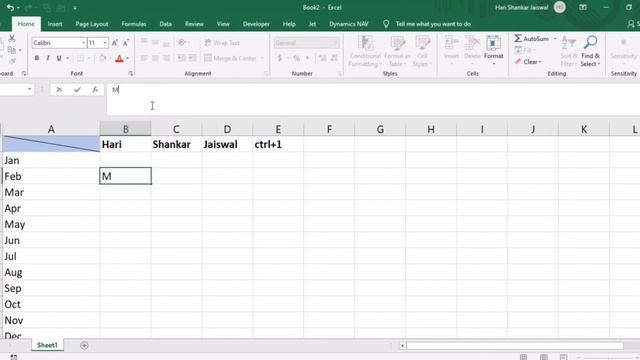This screenshot has height=360, width=640.
Task: Toggle Bold formatting
Action: click(x=37, y=58)
